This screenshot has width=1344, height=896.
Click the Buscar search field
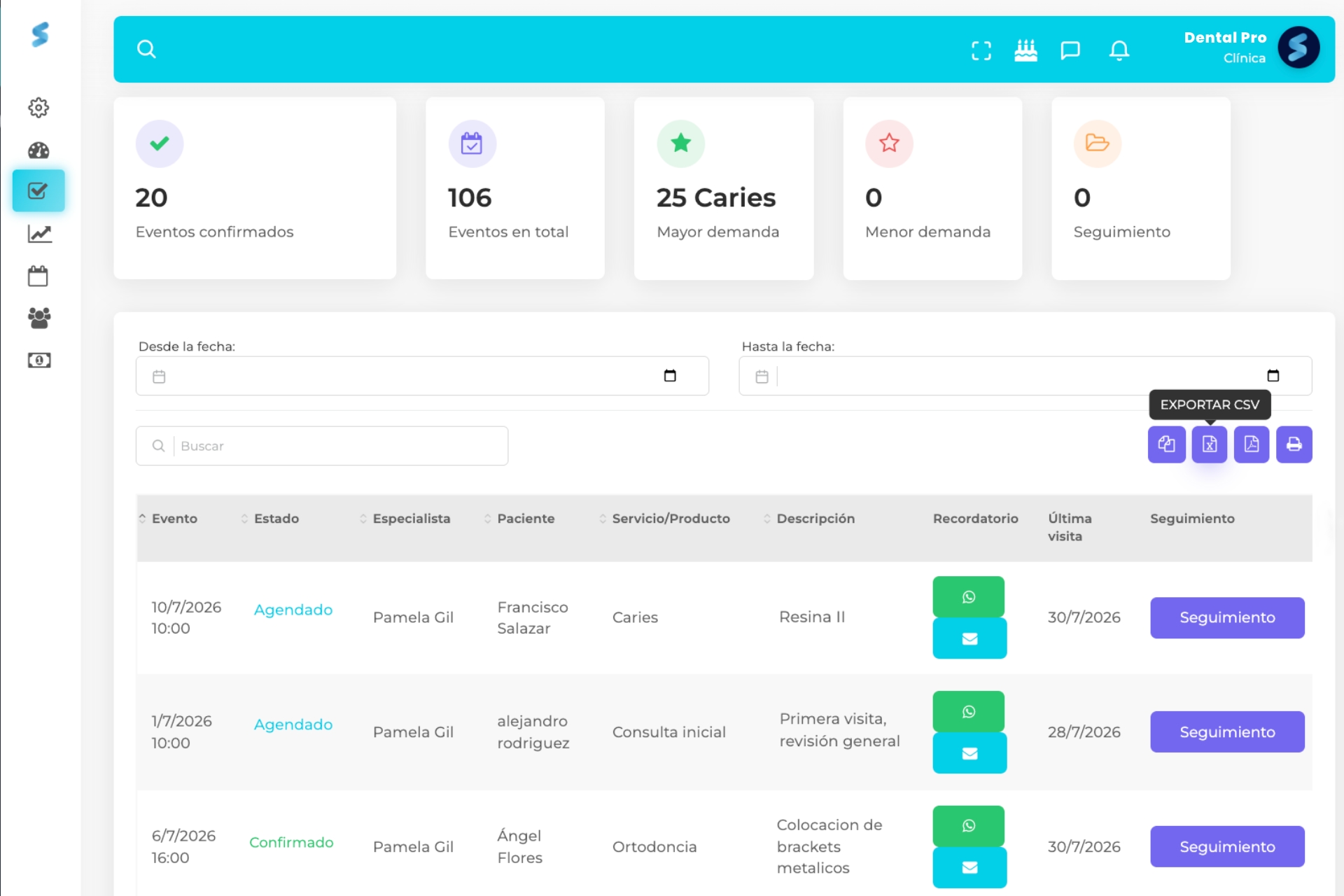tap(322, 446)
